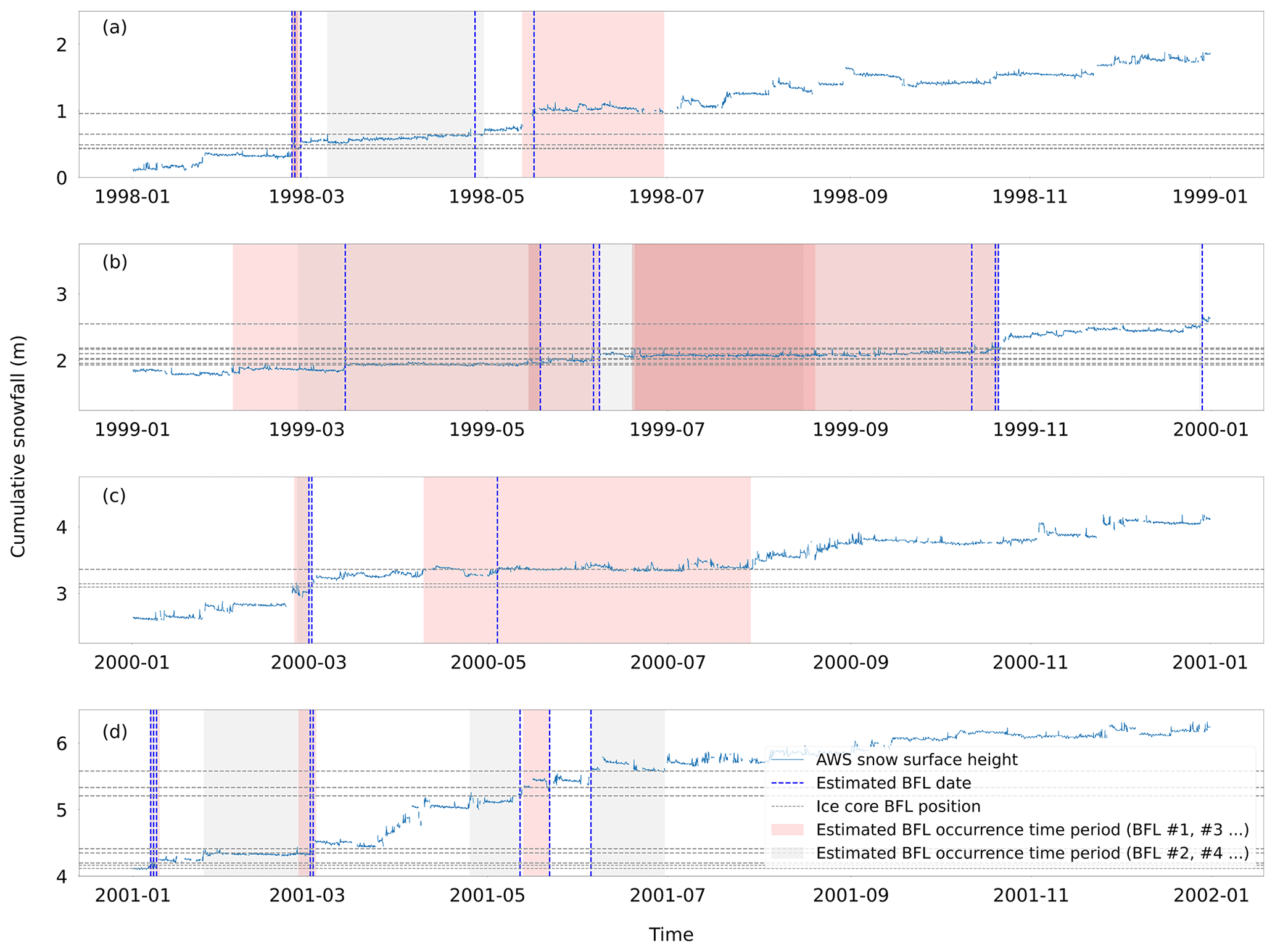Click the AWS snow surface height legend line
Viewport: 1275px width, 952px height.
pos(787,760)
